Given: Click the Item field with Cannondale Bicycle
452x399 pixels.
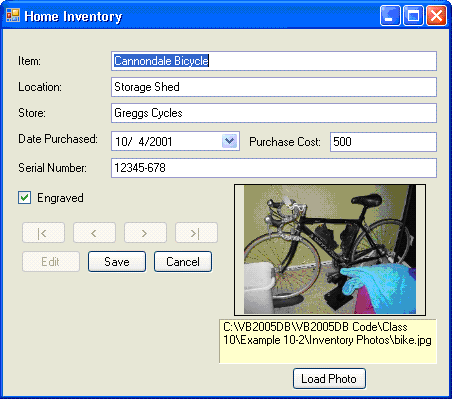Looking at the screenshot, I should pos(274,61).
